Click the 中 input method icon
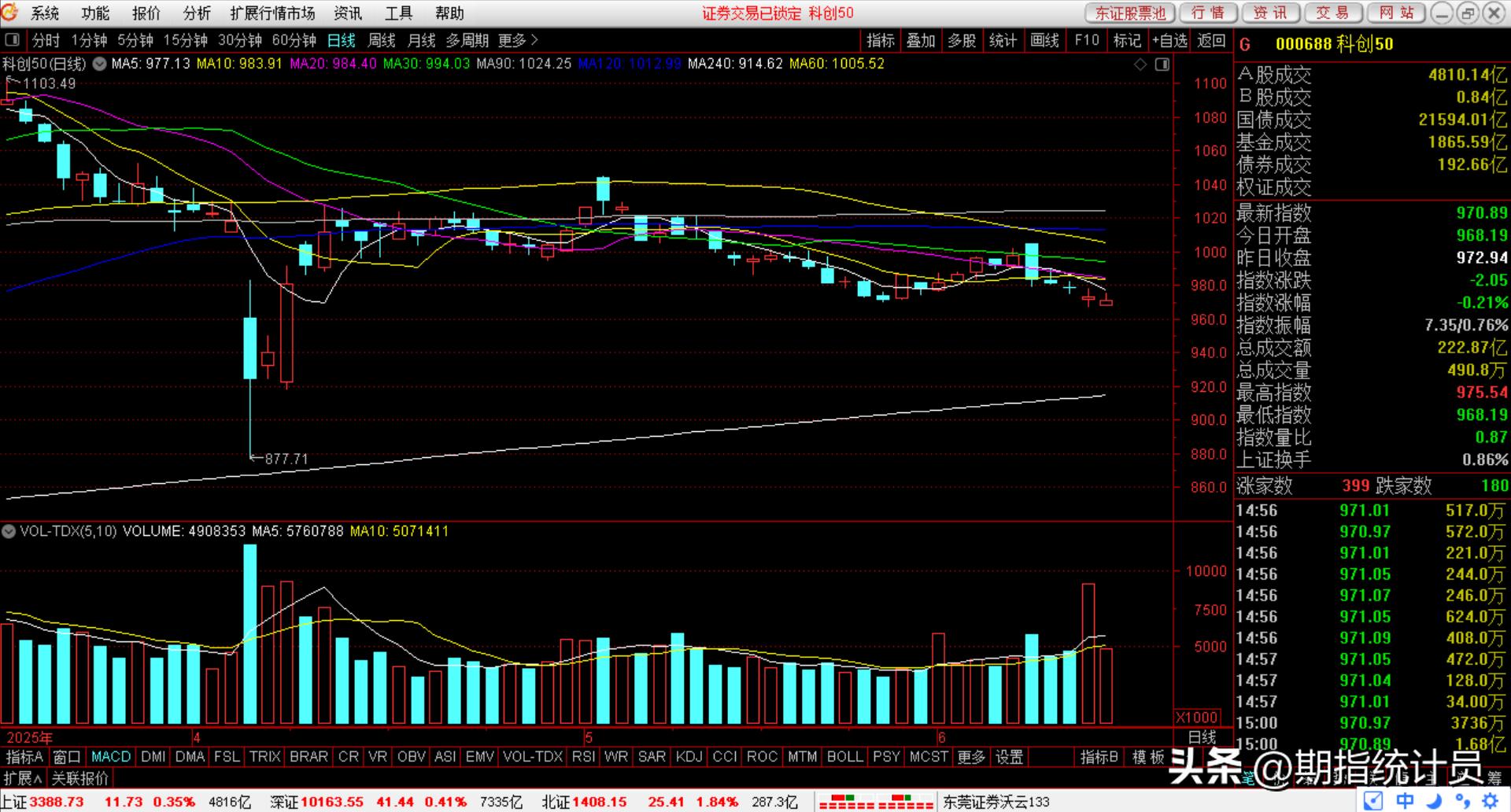Viewport: 1511px width, 812px height. click(1405, 801)
